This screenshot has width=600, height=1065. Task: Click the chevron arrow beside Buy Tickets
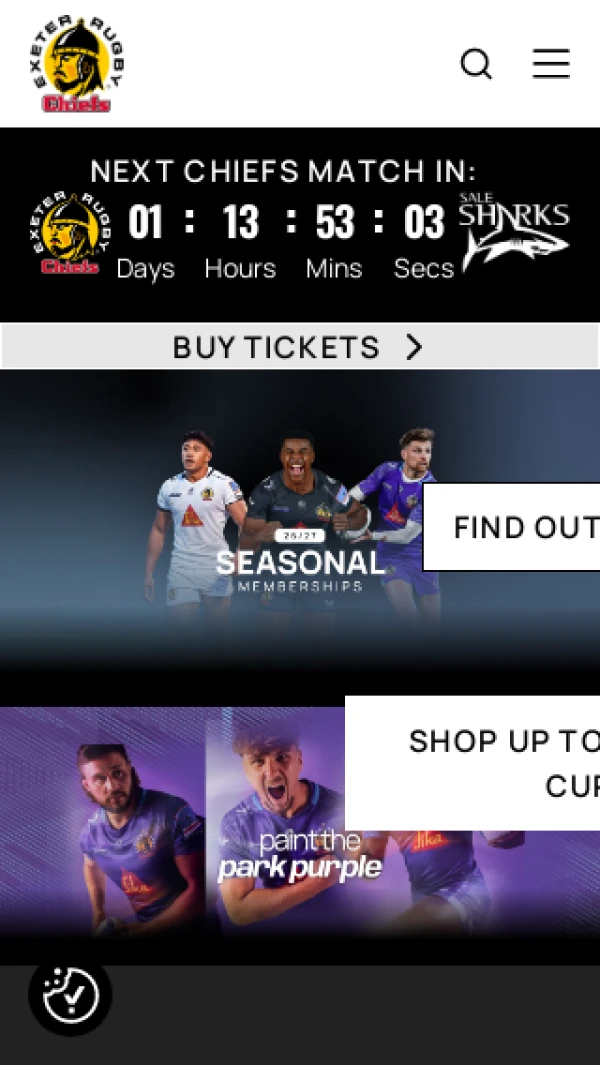(x=414, y=347)
